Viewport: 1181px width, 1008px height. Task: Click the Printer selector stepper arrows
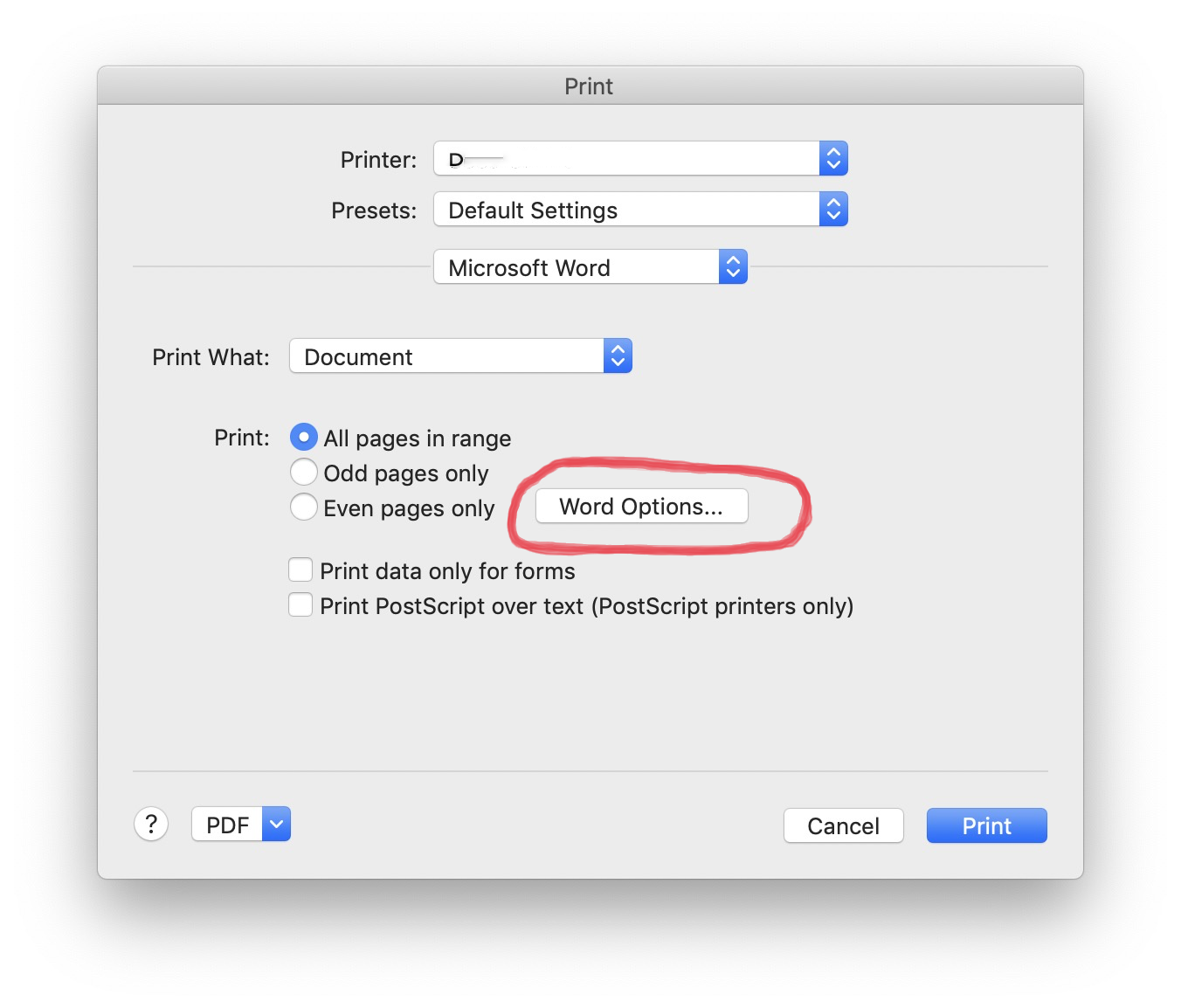pos(832,158)
